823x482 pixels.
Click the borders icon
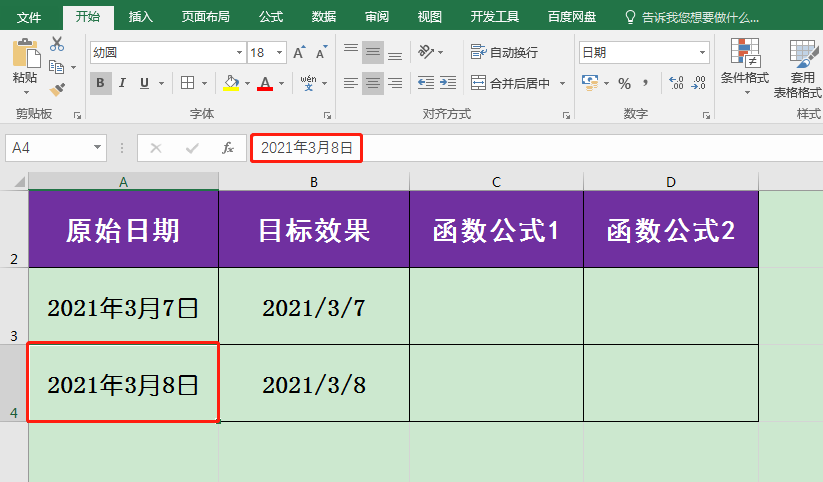click(x=187, y=83)
